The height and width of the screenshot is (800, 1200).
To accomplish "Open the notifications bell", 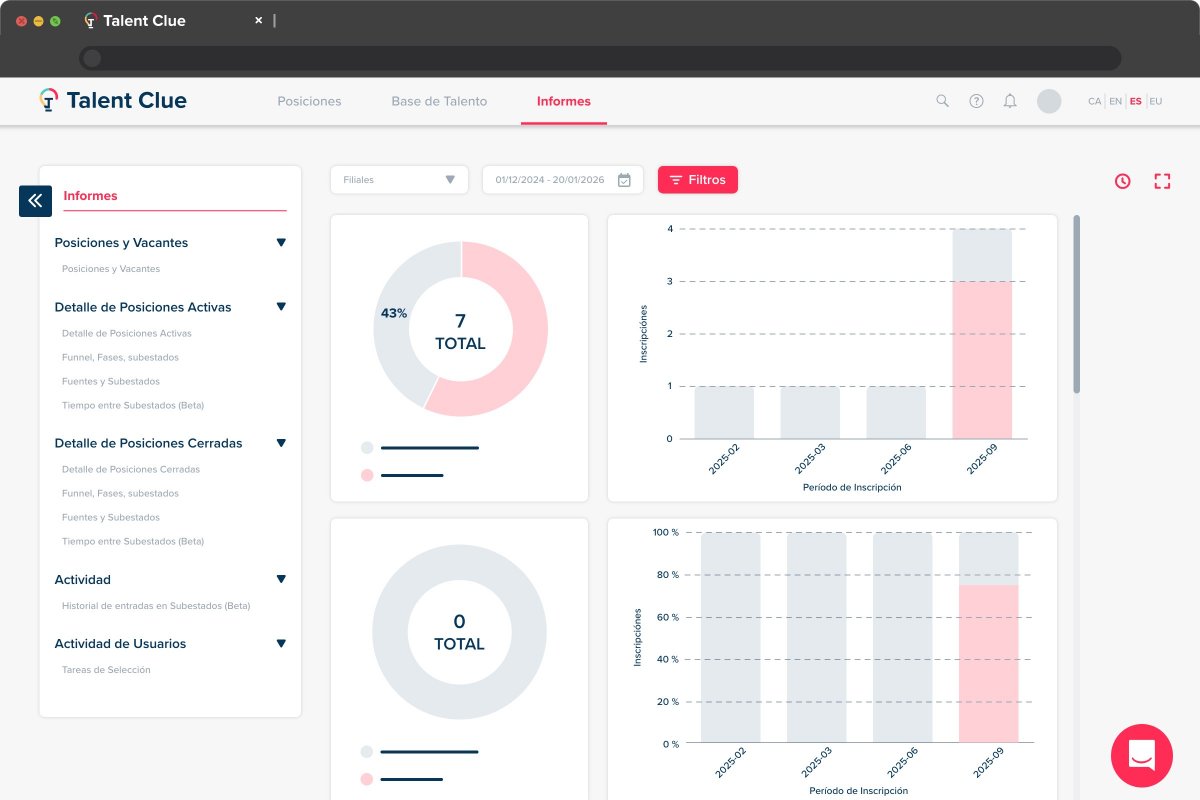I will (1010, 101).
